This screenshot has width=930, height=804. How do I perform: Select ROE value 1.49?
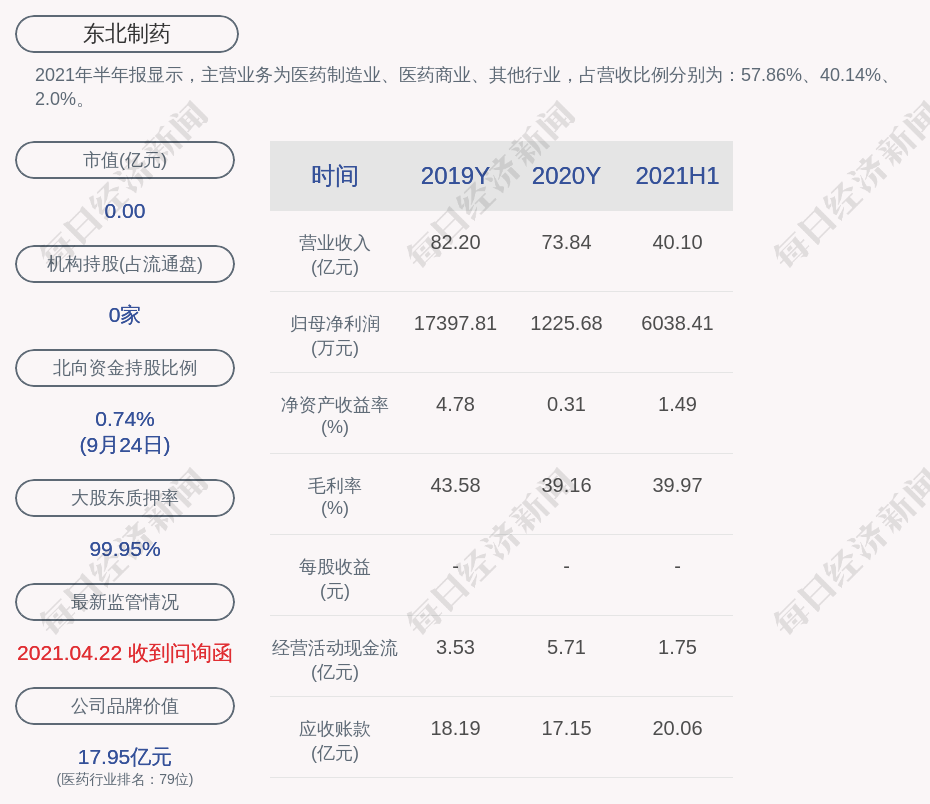coord(677,404)
